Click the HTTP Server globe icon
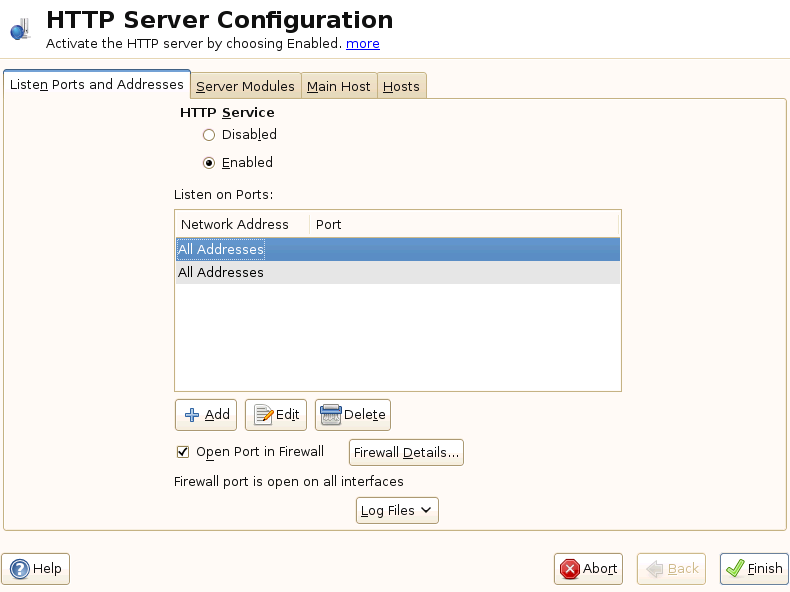Screen dimensions: 790x592 tap(20, 31)
